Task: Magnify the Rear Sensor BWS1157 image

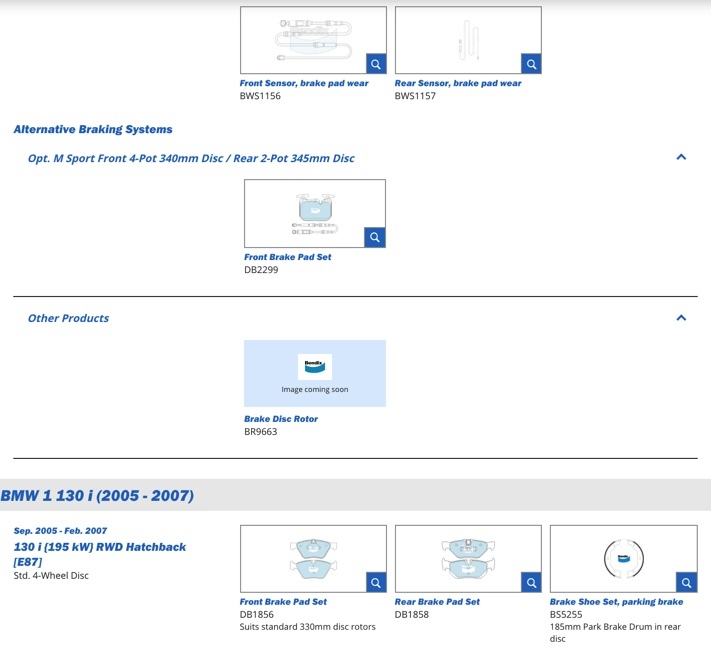Action: click(531, 64)
